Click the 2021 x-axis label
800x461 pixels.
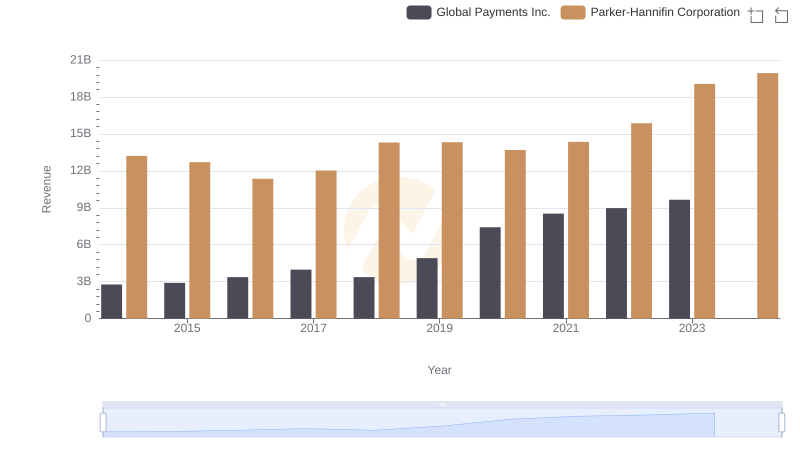pyautogui.click(x=566, y=328)
